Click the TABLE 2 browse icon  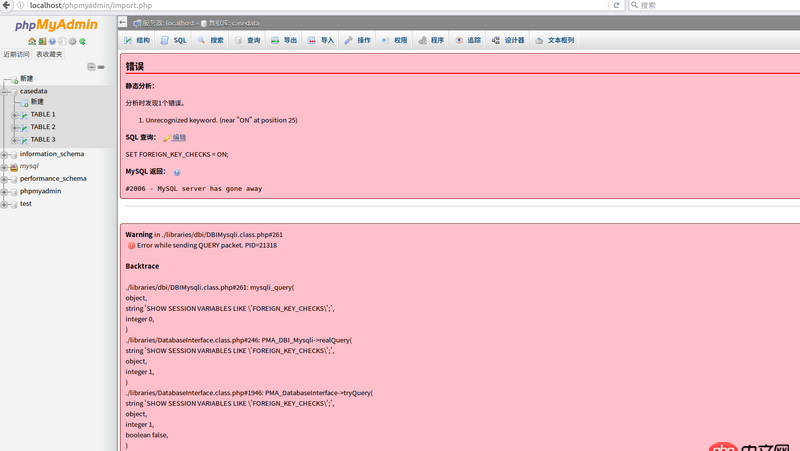(24, 128)
